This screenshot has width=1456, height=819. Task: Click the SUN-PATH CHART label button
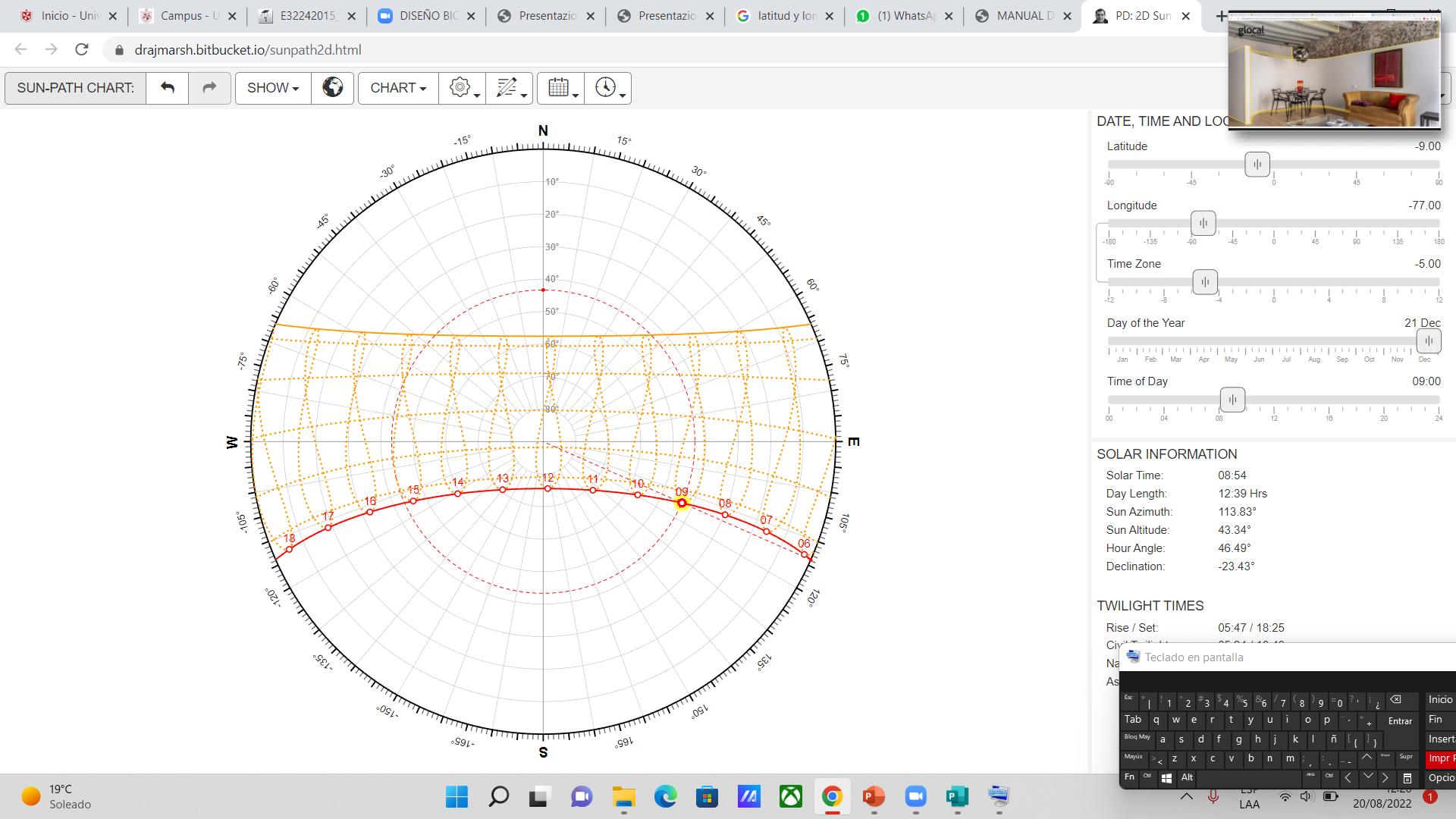[x=76, y=88]
